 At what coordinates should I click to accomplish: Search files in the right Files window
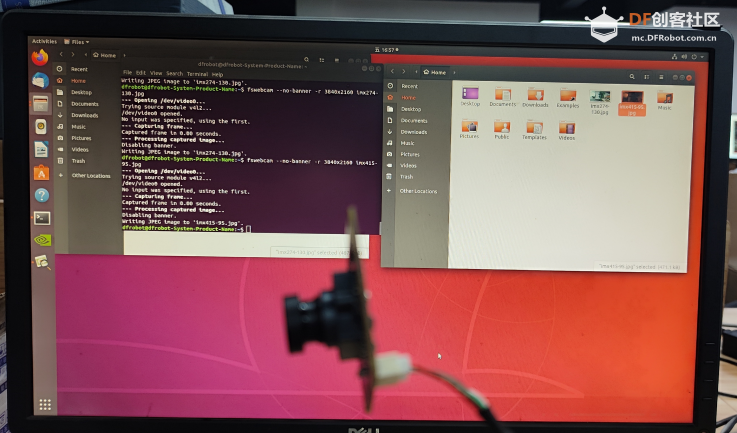point(632,77)
